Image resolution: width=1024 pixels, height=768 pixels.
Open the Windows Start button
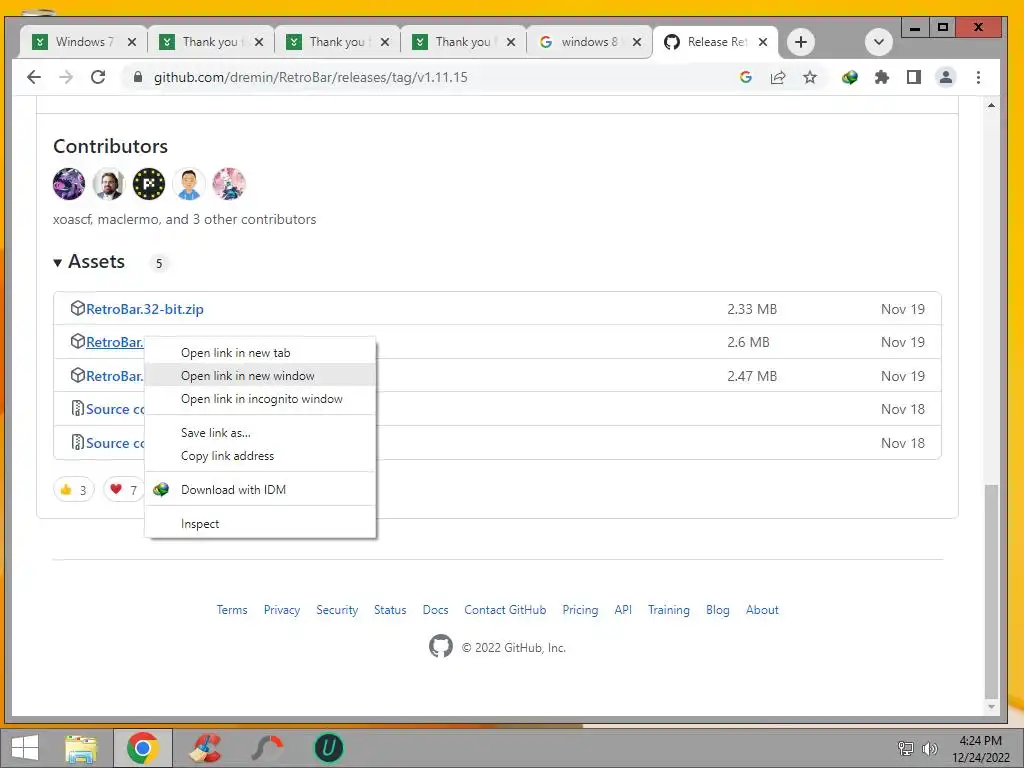[25, 748]
